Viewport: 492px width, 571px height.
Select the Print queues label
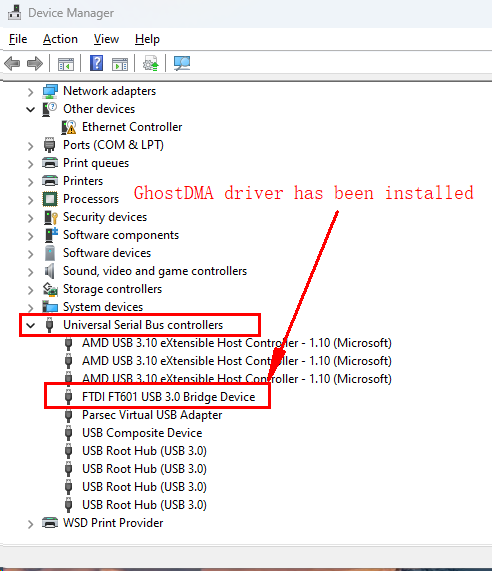point(96,163)
